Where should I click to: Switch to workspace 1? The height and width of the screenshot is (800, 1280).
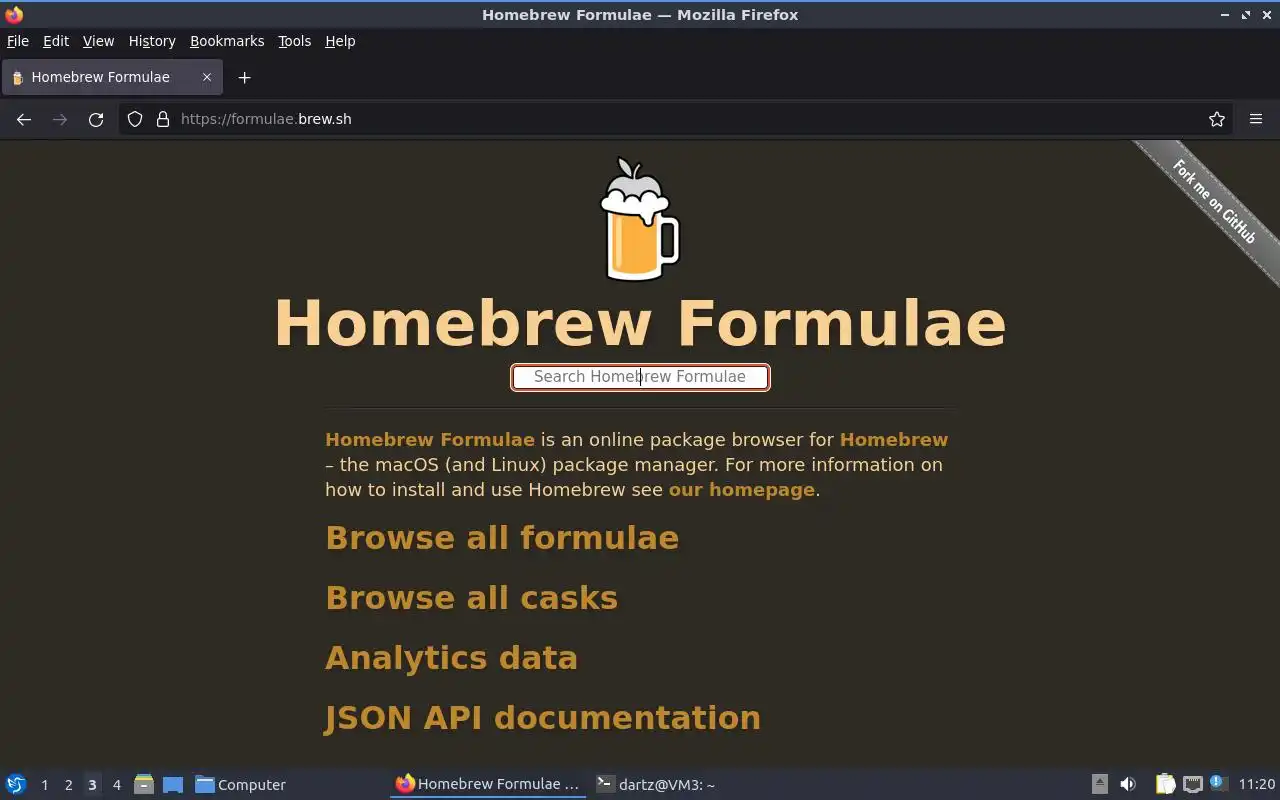44,785
